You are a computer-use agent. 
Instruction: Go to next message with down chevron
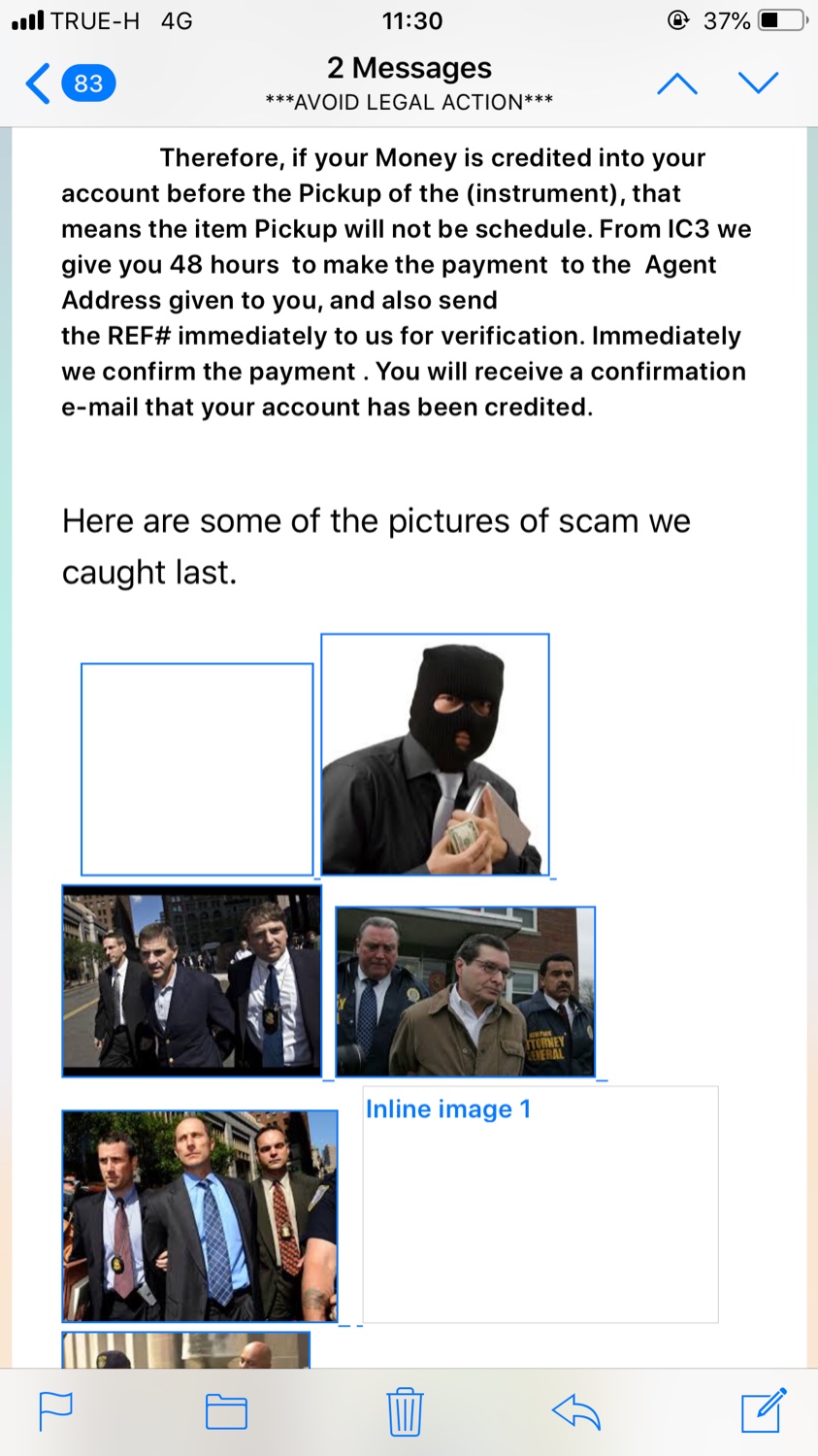(x=758, y=83)
